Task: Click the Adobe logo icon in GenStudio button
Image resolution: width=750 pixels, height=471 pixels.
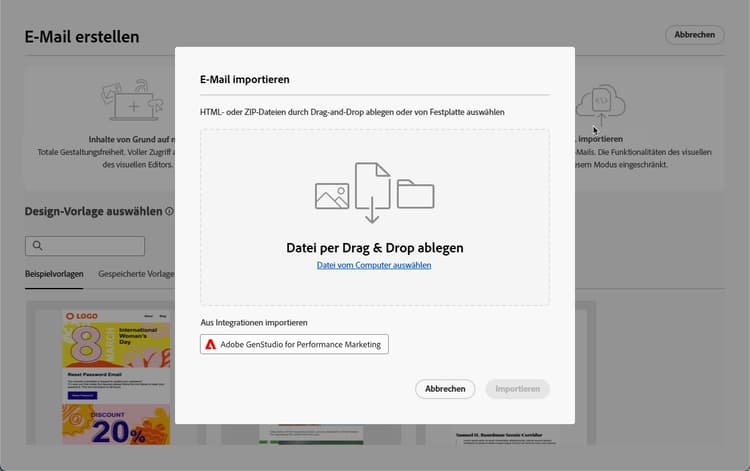Action: (x=210, y=344)
